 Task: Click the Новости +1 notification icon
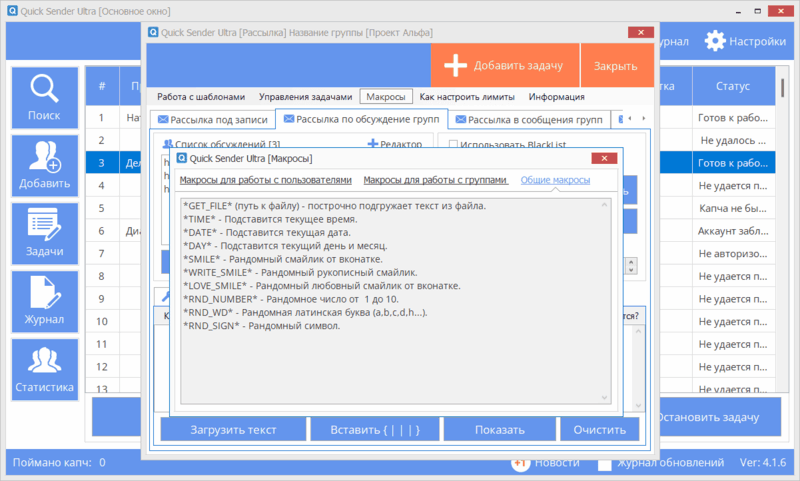520,463
